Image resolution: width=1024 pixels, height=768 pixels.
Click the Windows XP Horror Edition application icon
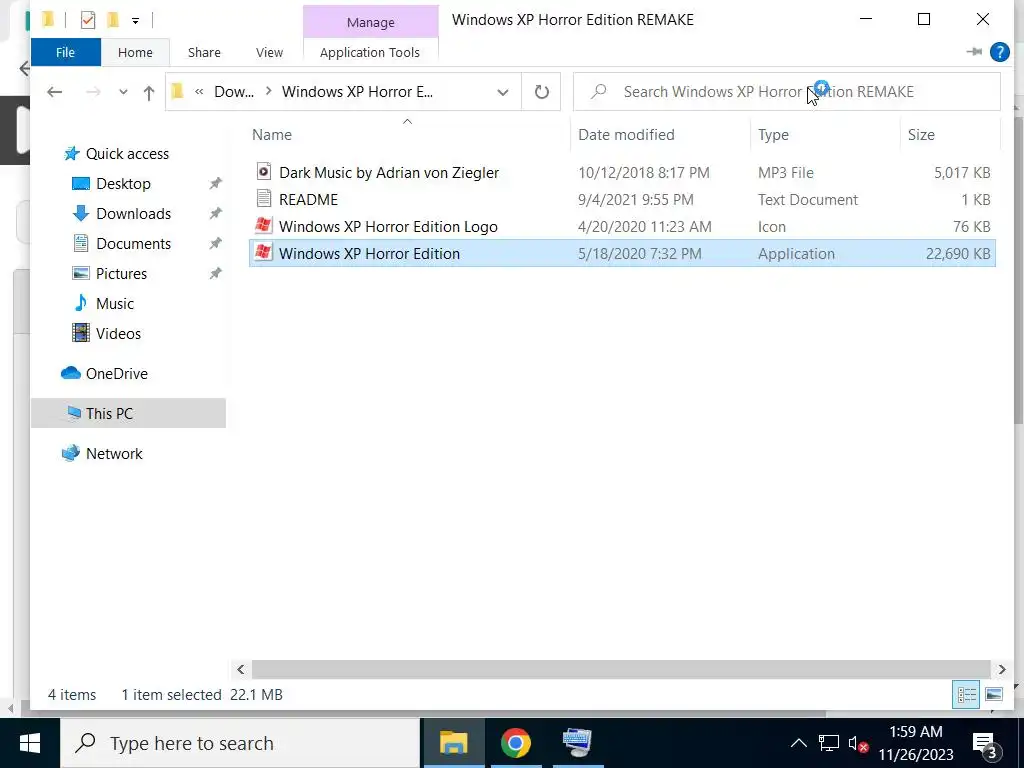[x=263, y=252]
